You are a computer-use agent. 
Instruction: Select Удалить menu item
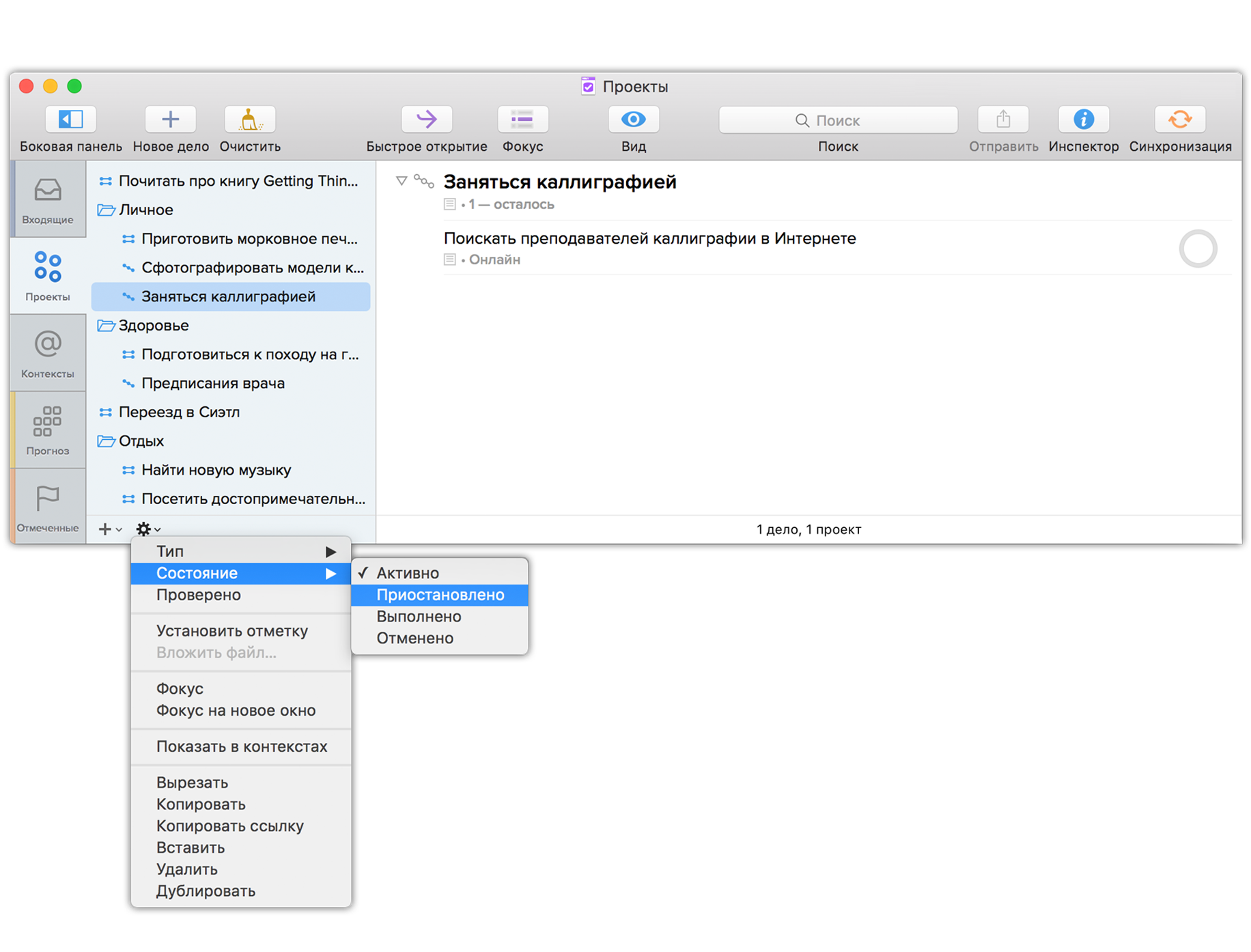[241, 869]
